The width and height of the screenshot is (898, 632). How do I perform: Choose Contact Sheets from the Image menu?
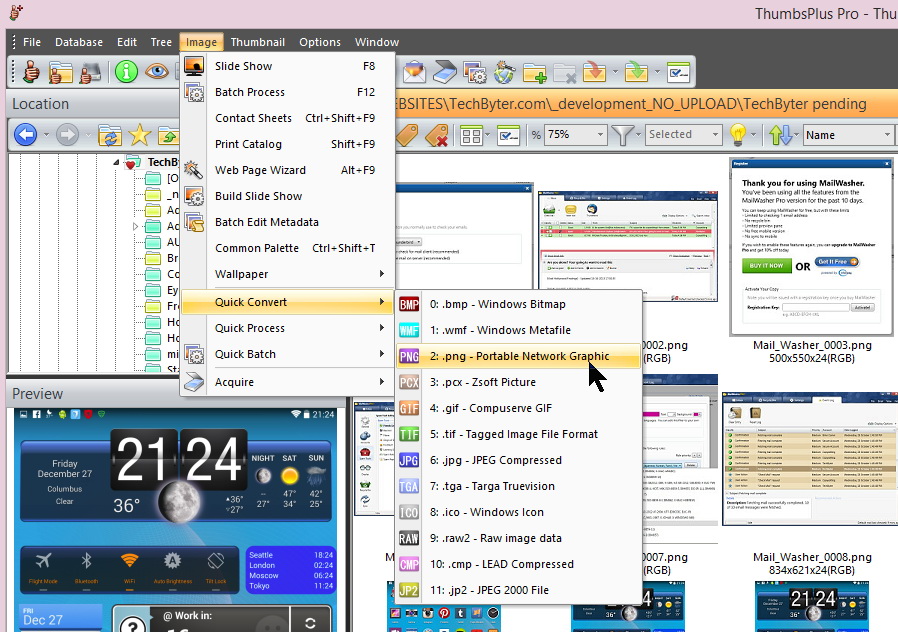tap(287, 118)
